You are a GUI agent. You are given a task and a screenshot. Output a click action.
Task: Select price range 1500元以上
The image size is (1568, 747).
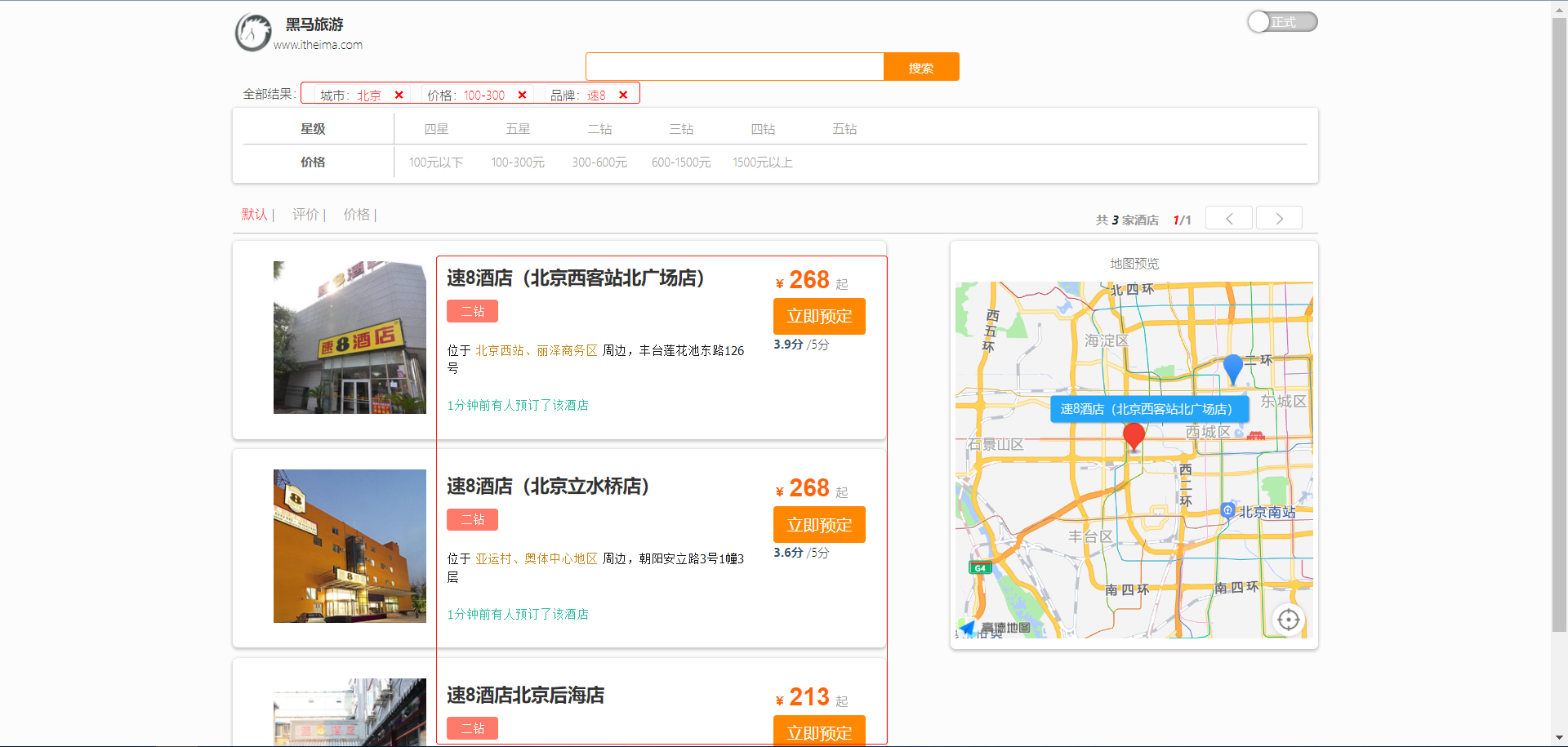[x=763, y=162]
